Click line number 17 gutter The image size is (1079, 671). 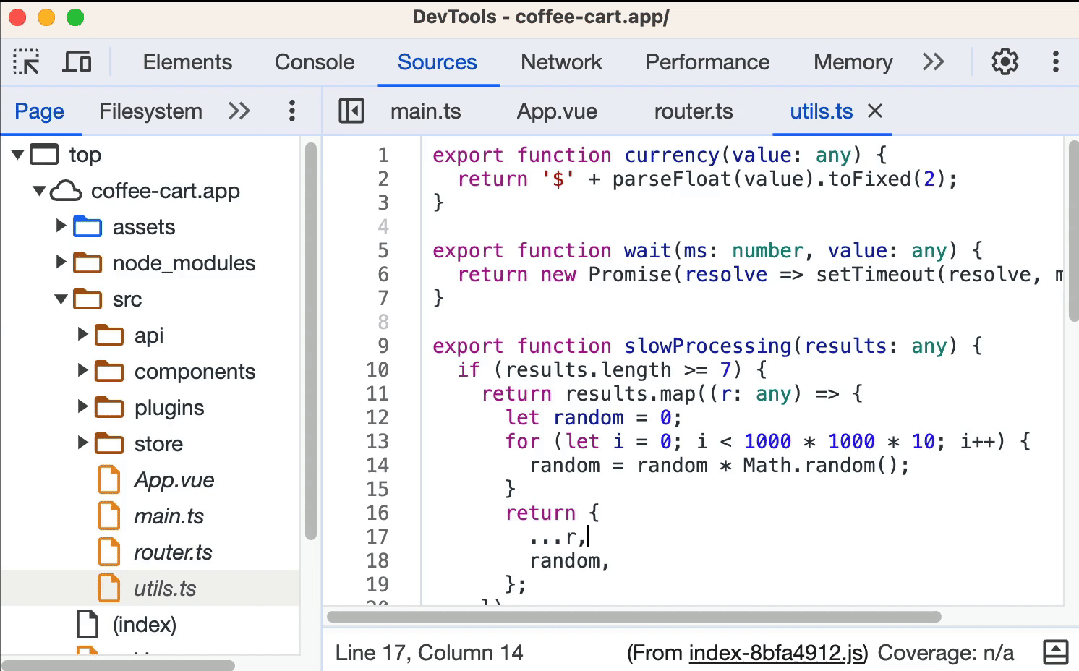click(377, 537)
